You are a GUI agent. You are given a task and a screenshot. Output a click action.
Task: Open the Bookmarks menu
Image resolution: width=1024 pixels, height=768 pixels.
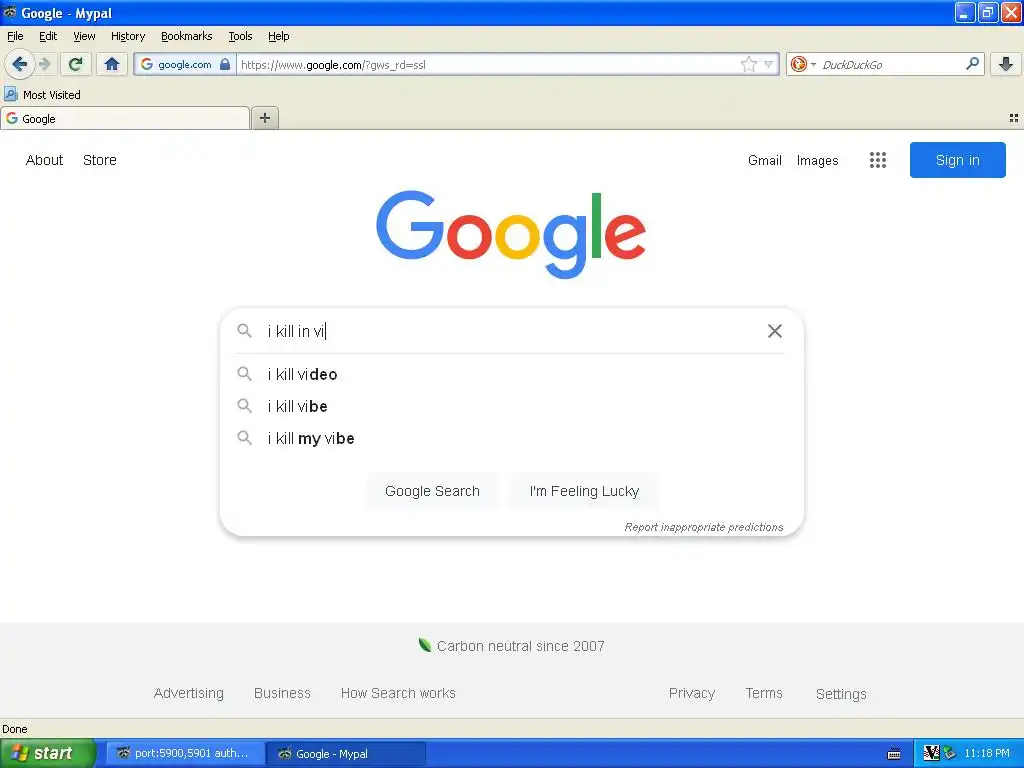(x=187, y=36)
